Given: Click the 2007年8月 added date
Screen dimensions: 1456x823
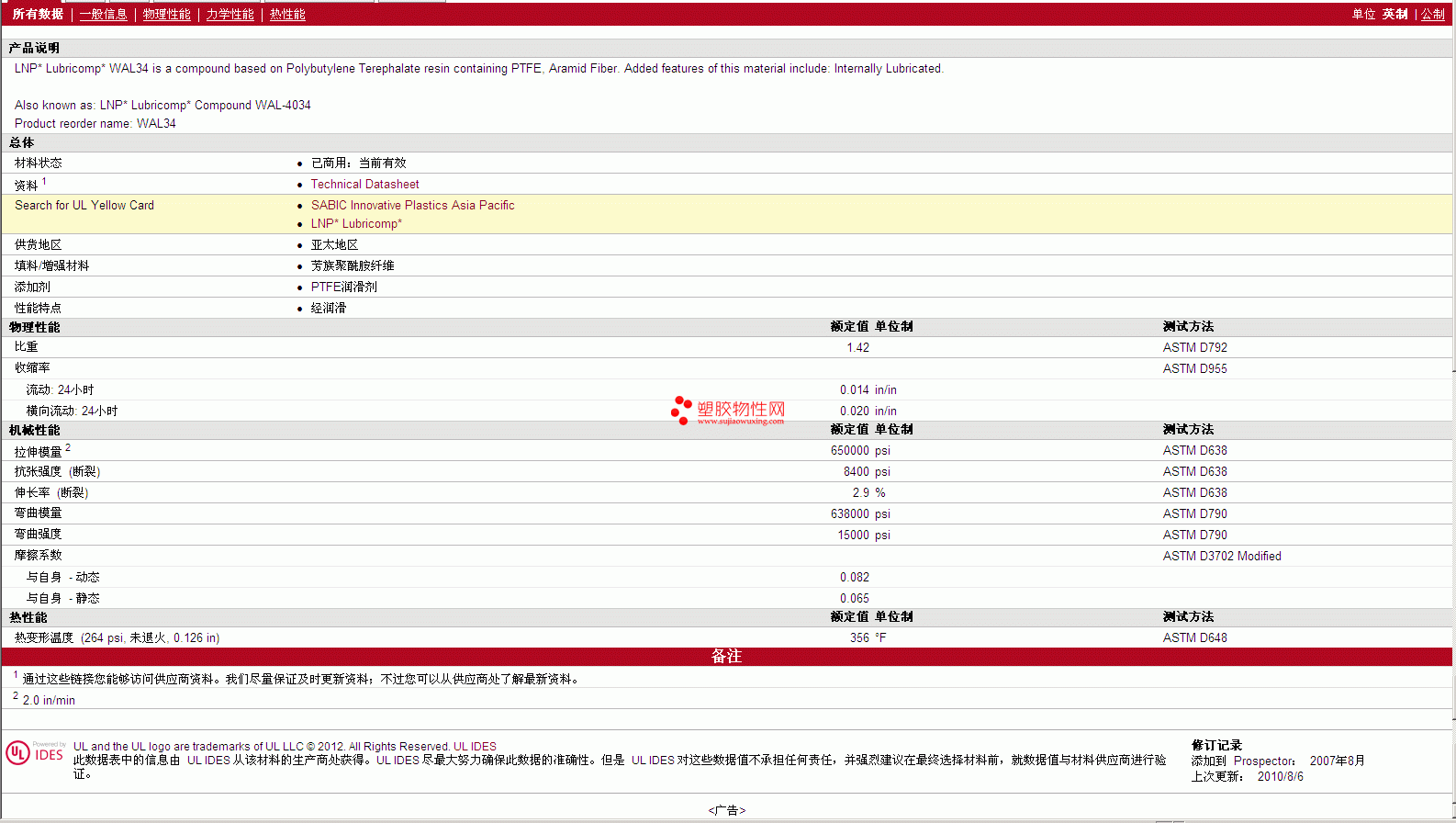Looking at the screenshot, I should [x=1337, y=761].
